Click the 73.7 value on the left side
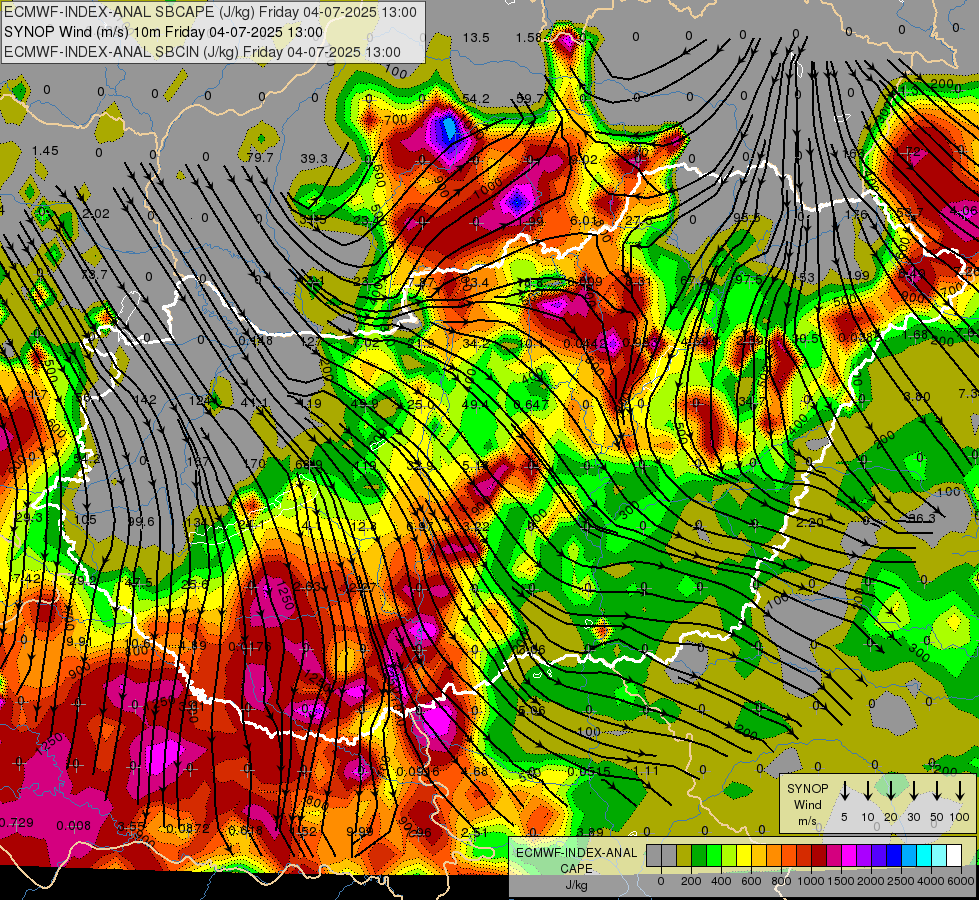Image resolution: width=979 pixels, height=900 pixels. (94, 274)
